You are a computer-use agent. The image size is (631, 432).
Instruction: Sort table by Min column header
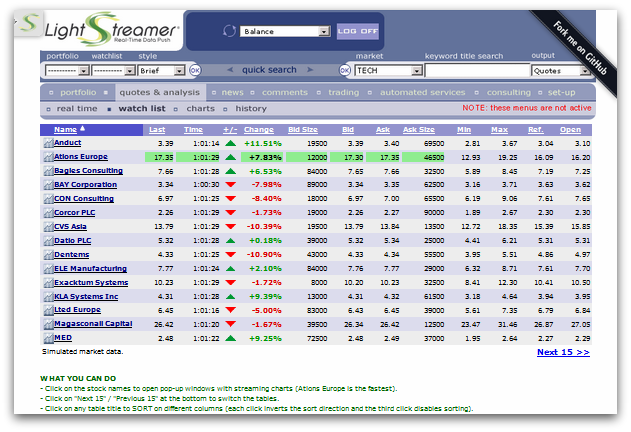464,130
